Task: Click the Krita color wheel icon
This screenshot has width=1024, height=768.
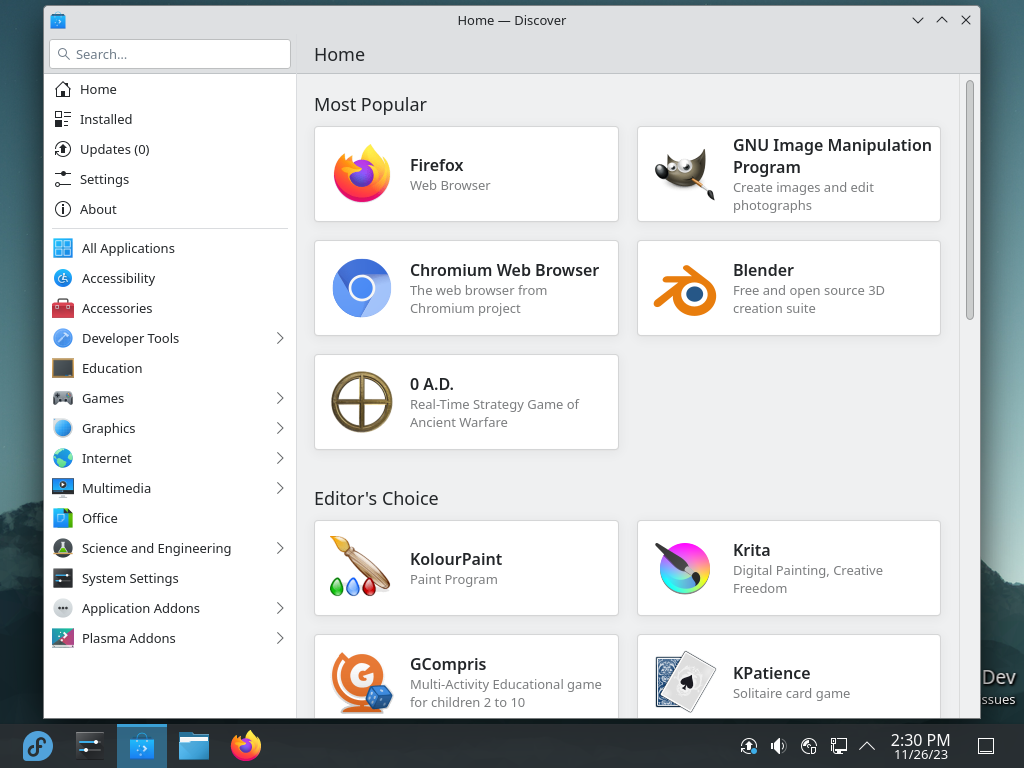Action: tap(684, 568)
